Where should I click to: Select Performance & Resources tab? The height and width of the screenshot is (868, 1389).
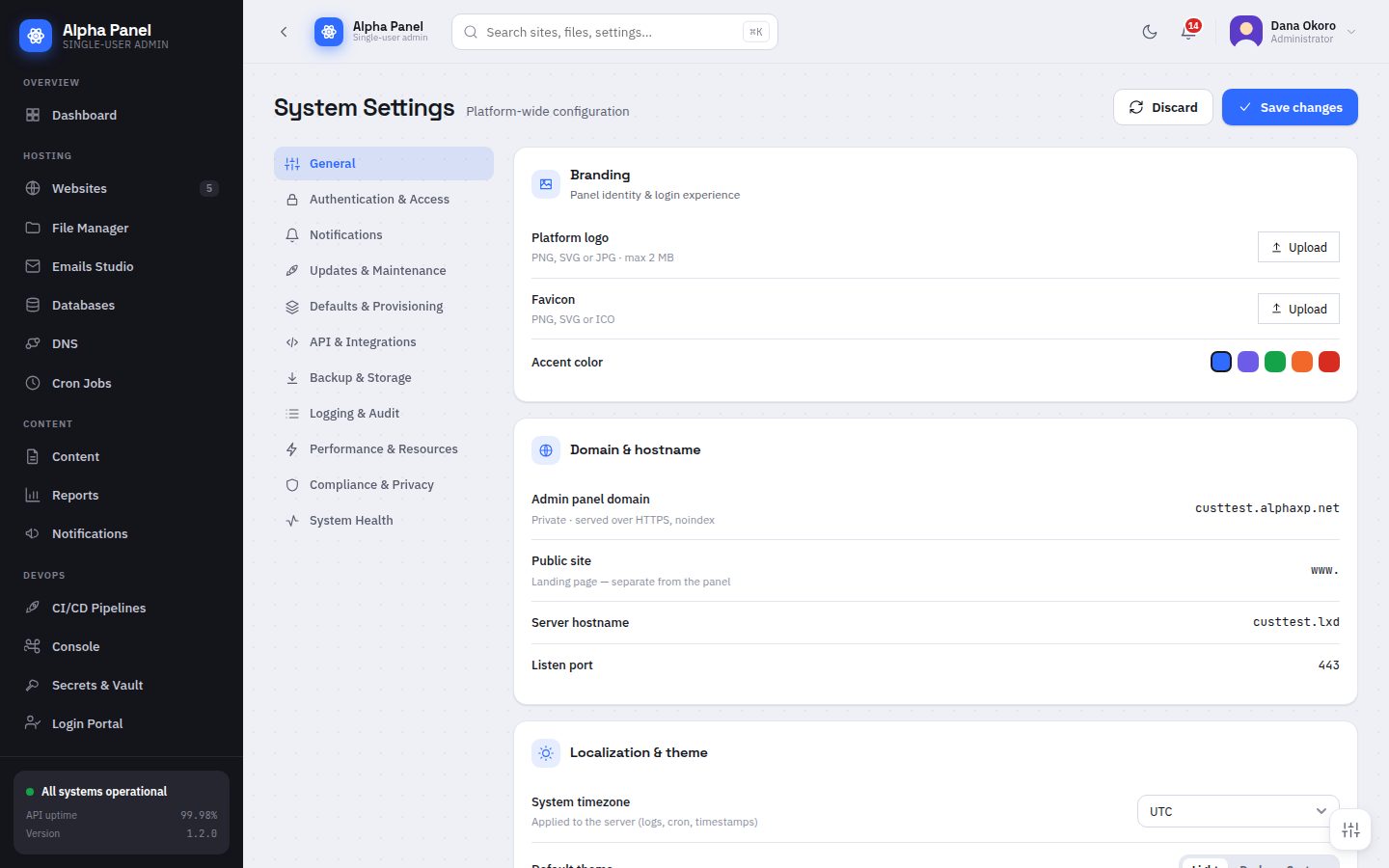click(384, 449)
